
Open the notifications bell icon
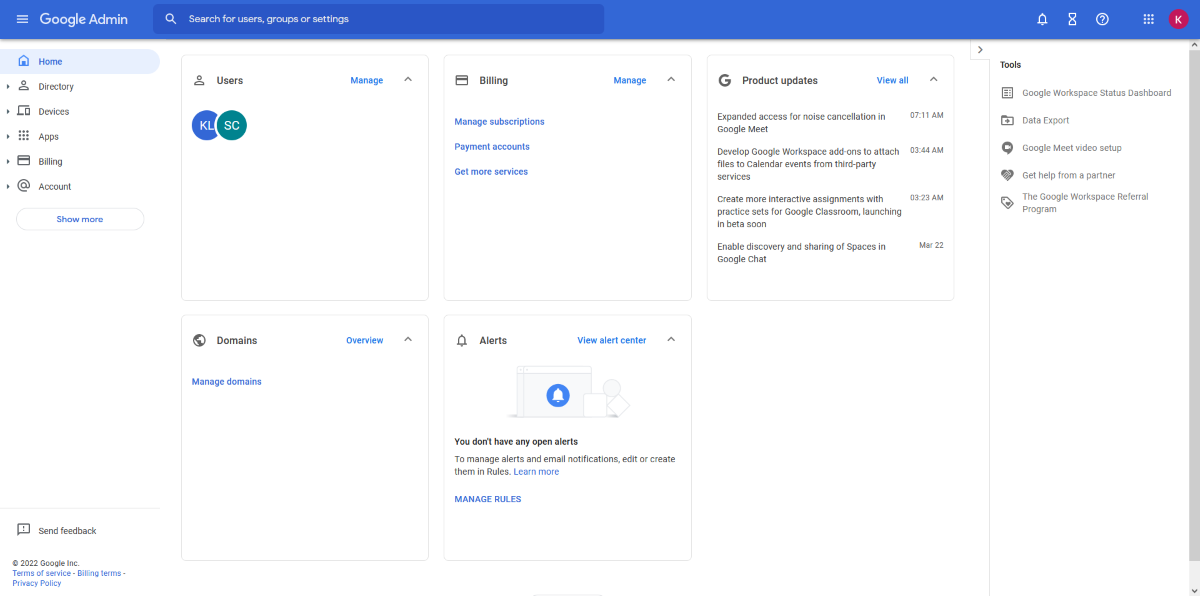point(1041,18)
